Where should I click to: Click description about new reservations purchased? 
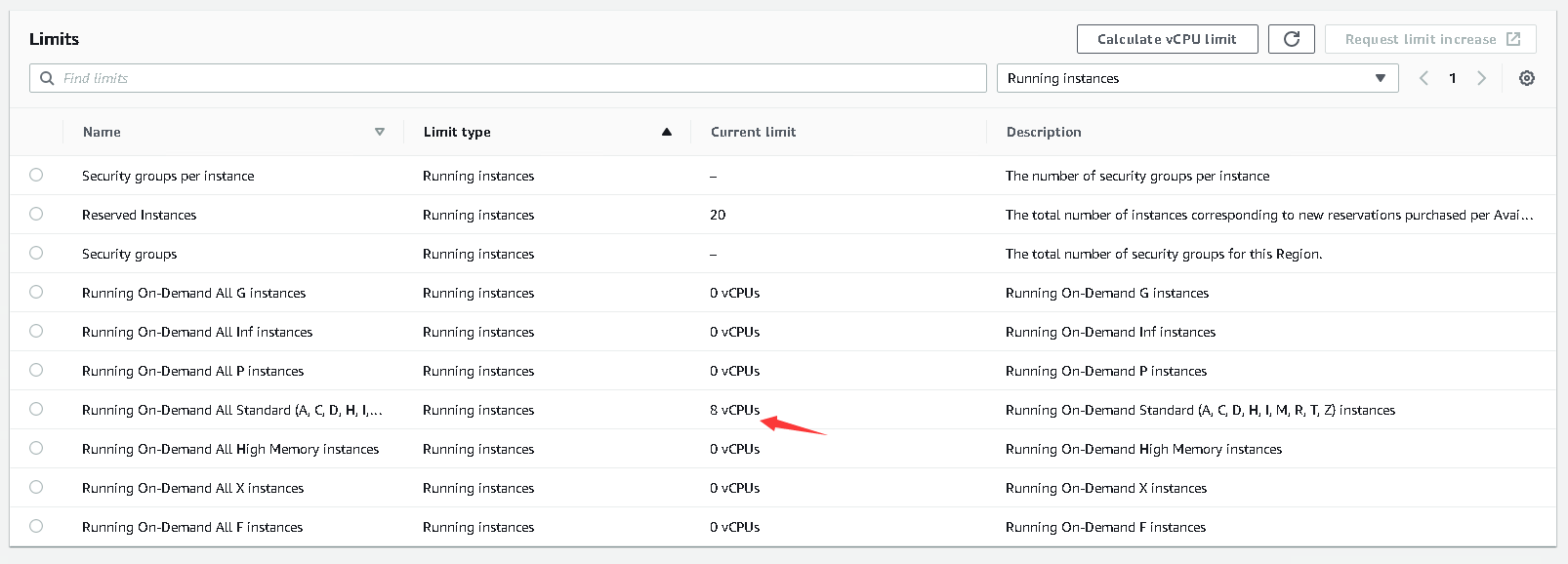[x=1269, y=215]
